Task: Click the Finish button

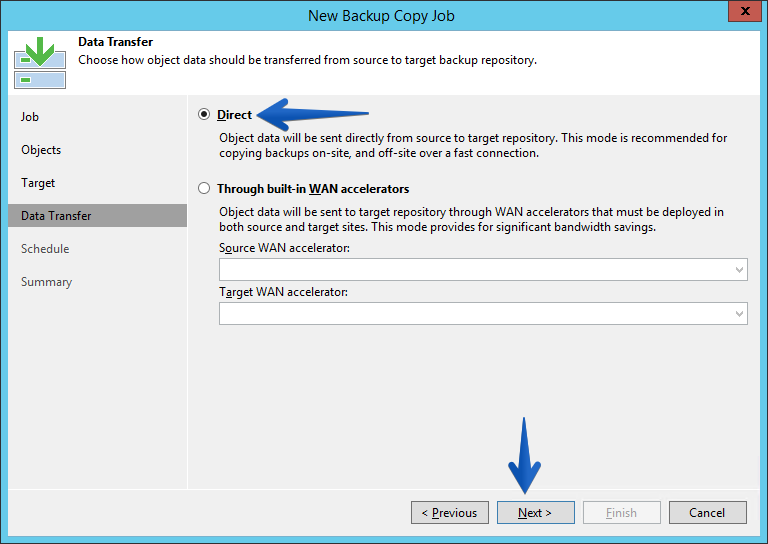Action: click(x=622, y=513)
